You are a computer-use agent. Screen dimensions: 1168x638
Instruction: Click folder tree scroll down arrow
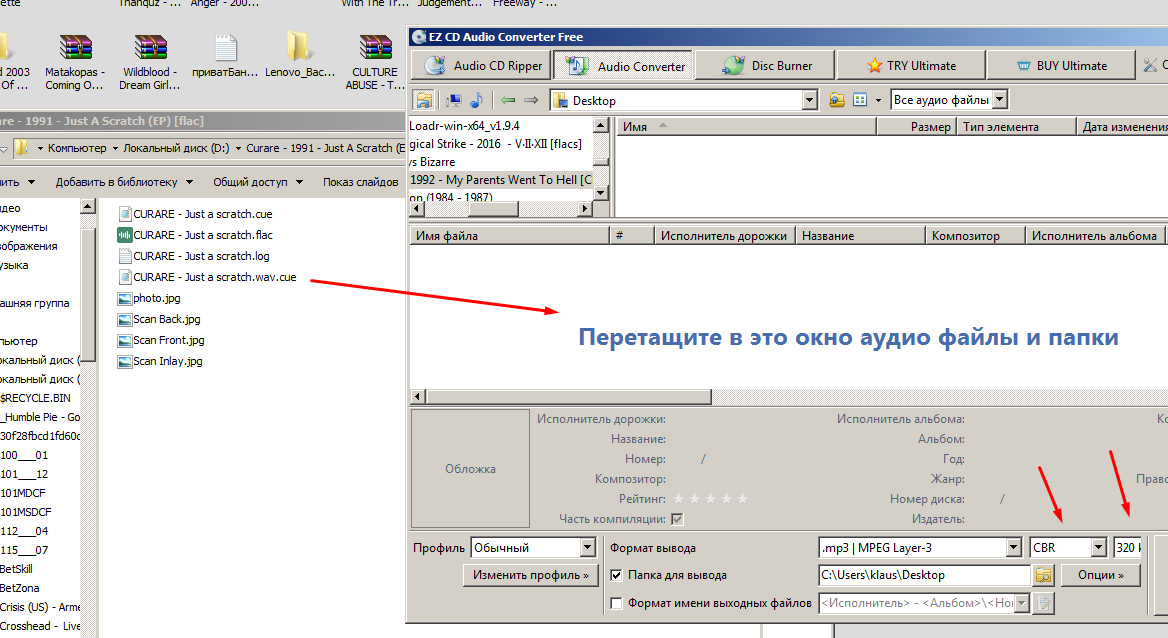coord(601,192)
